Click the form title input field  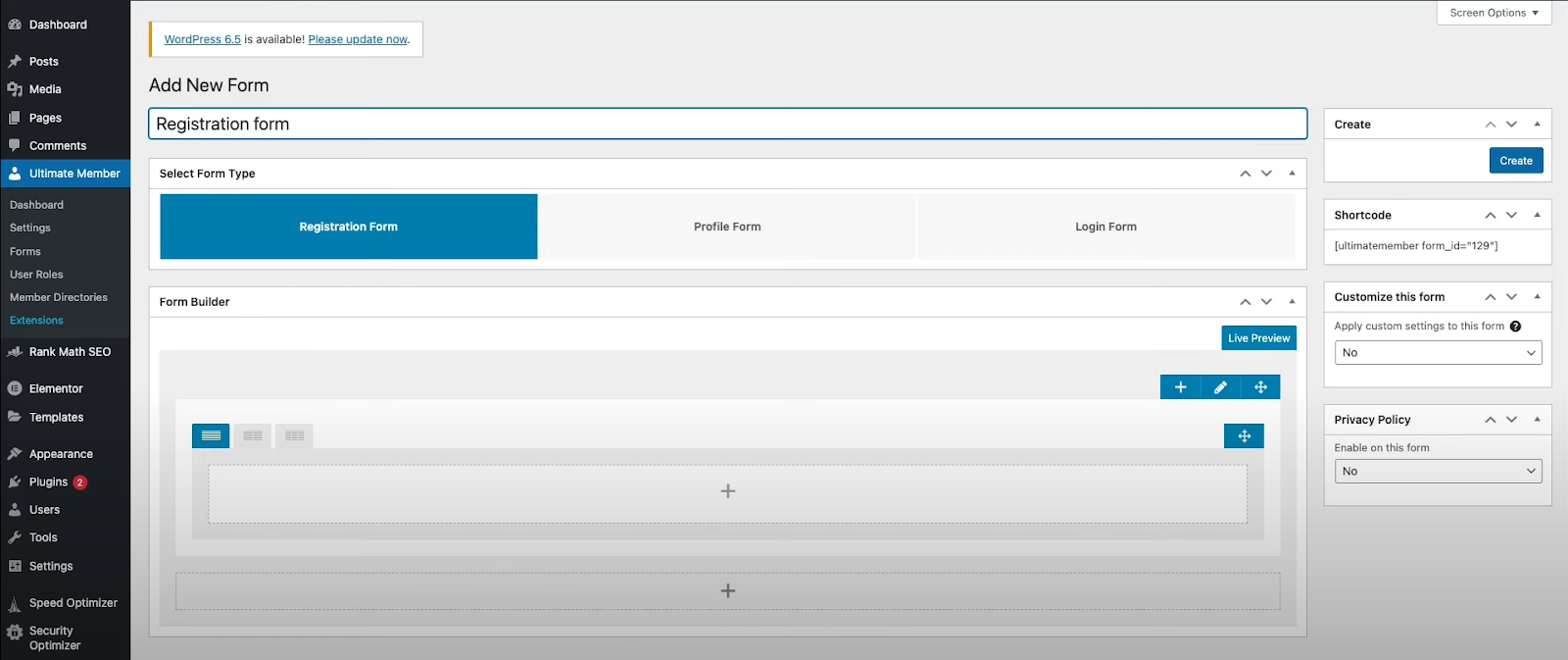pyautogui.click(x=727, y=124)
